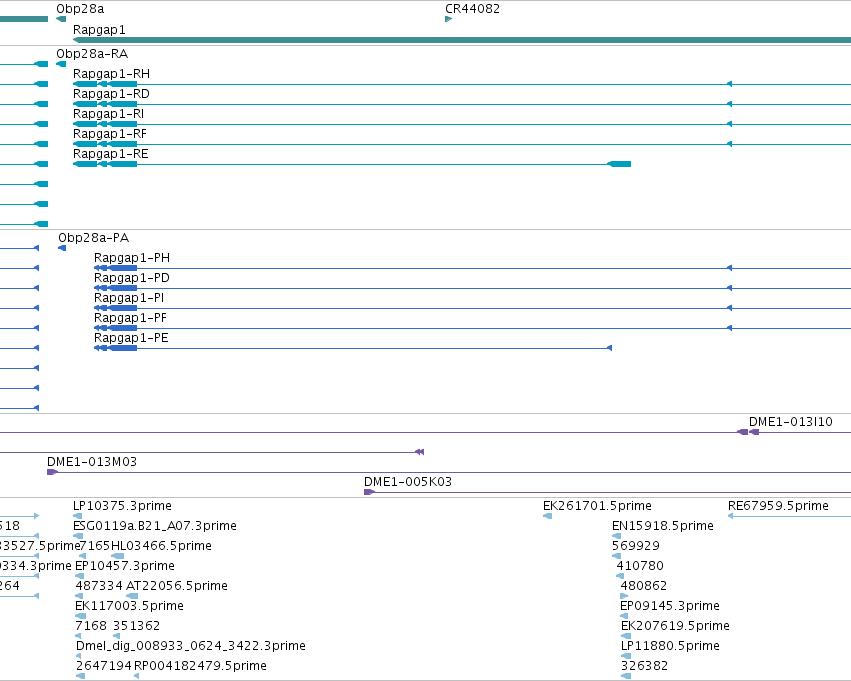The width and height of the screenshot is (851, 681).
Task: Click the right-end arrow of Rapgap1-PE
Action: [x=609, y=348]
